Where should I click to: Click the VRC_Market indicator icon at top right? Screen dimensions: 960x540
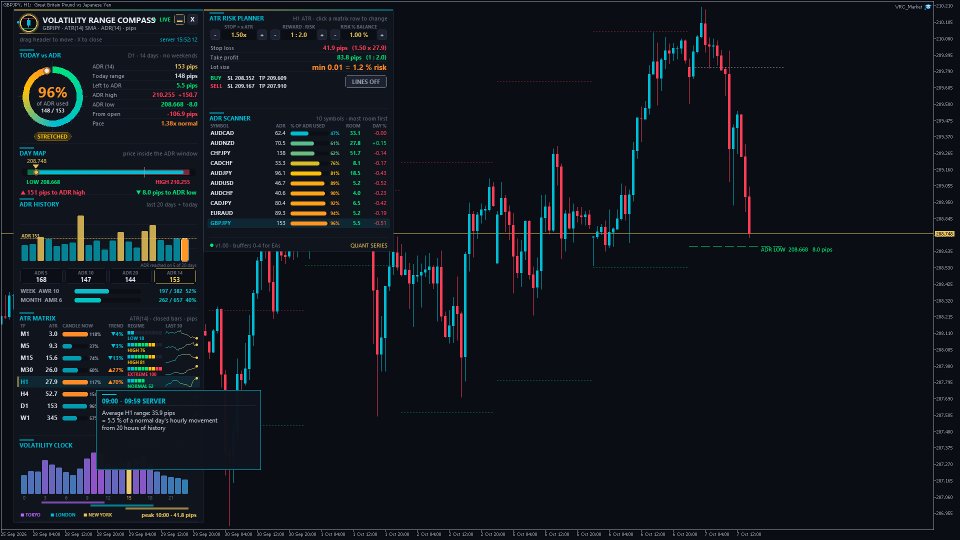coord(928,7)
